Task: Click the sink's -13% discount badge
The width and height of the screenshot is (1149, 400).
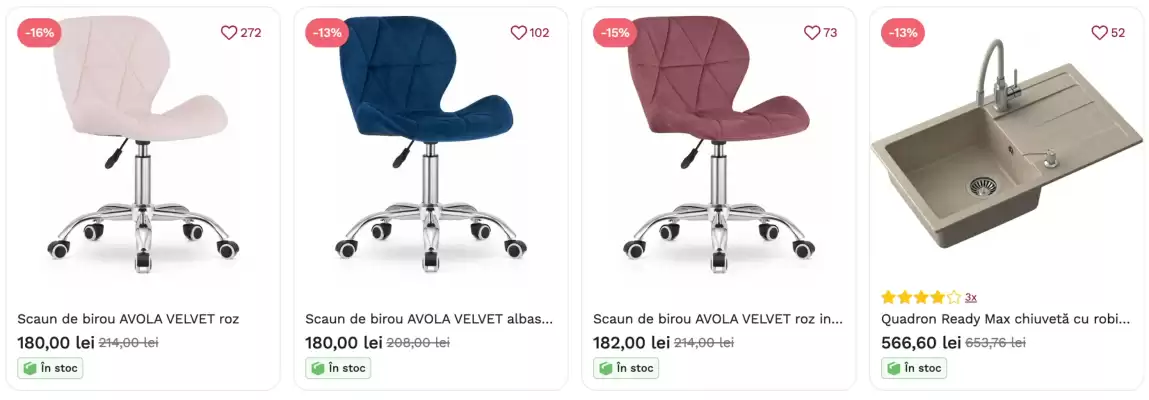Action: (903, 33)
